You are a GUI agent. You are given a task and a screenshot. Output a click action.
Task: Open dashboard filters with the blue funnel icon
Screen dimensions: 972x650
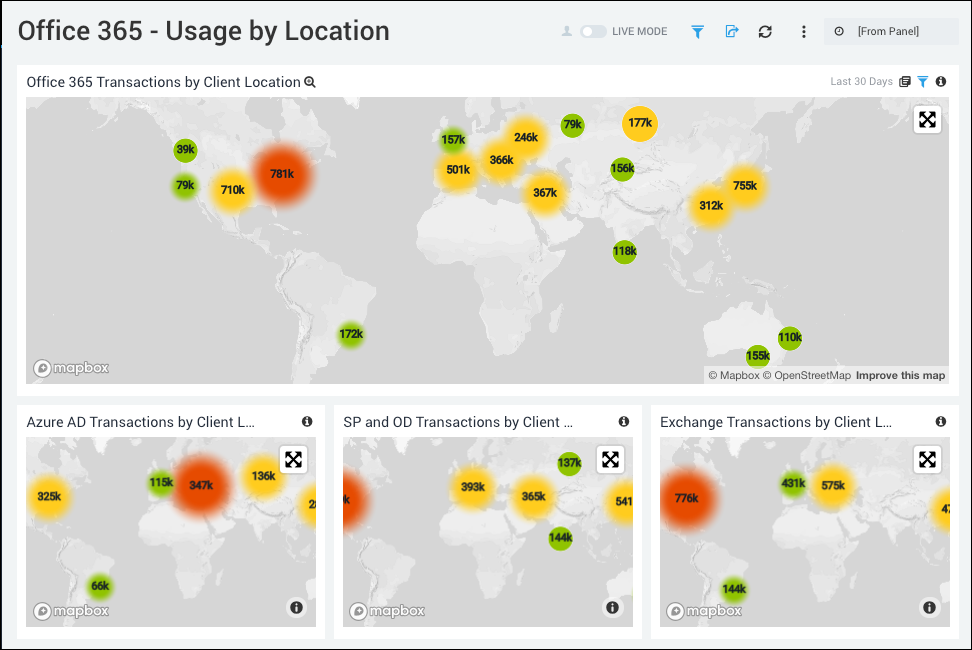pos(697,31)
